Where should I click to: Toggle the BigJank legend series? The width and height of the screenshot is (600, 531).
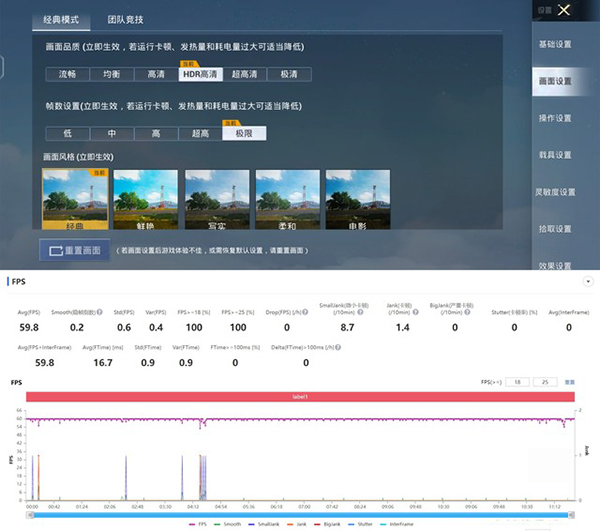click(x=333, y=522)
